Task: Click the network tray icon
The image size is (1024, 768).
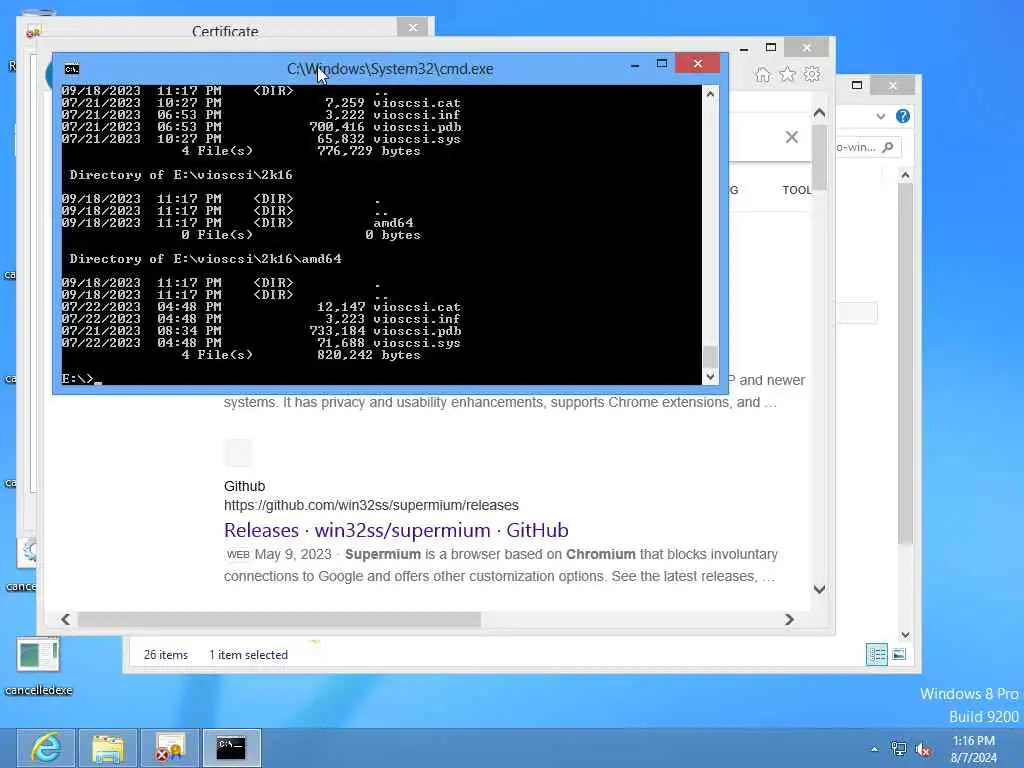Action: point(899,749)
